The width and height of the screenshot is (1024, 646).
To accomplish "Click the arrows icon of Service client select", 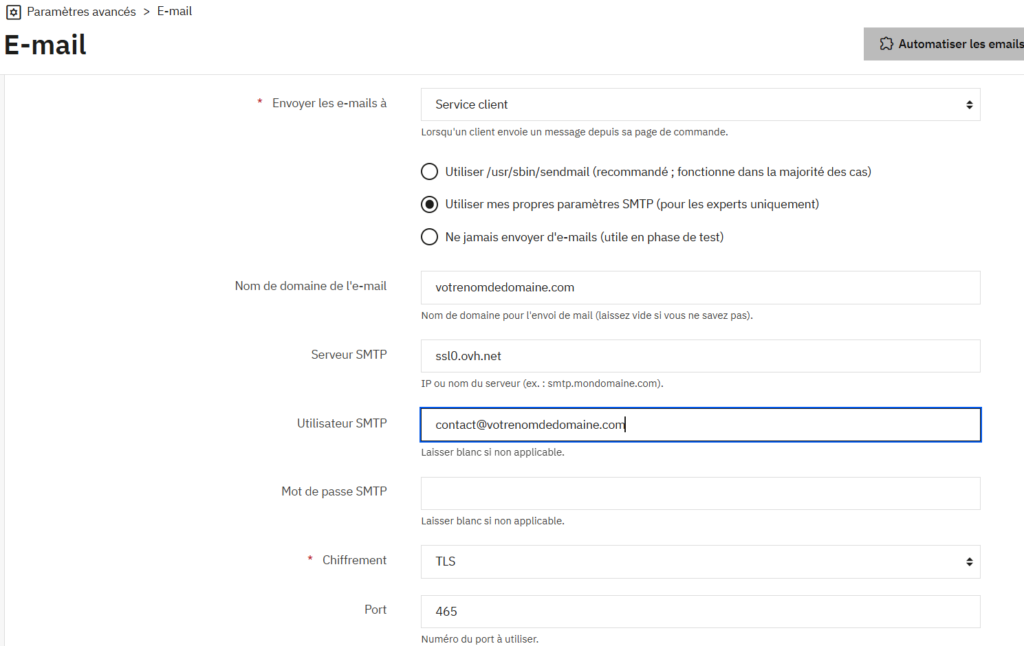I will click(968, 105).
